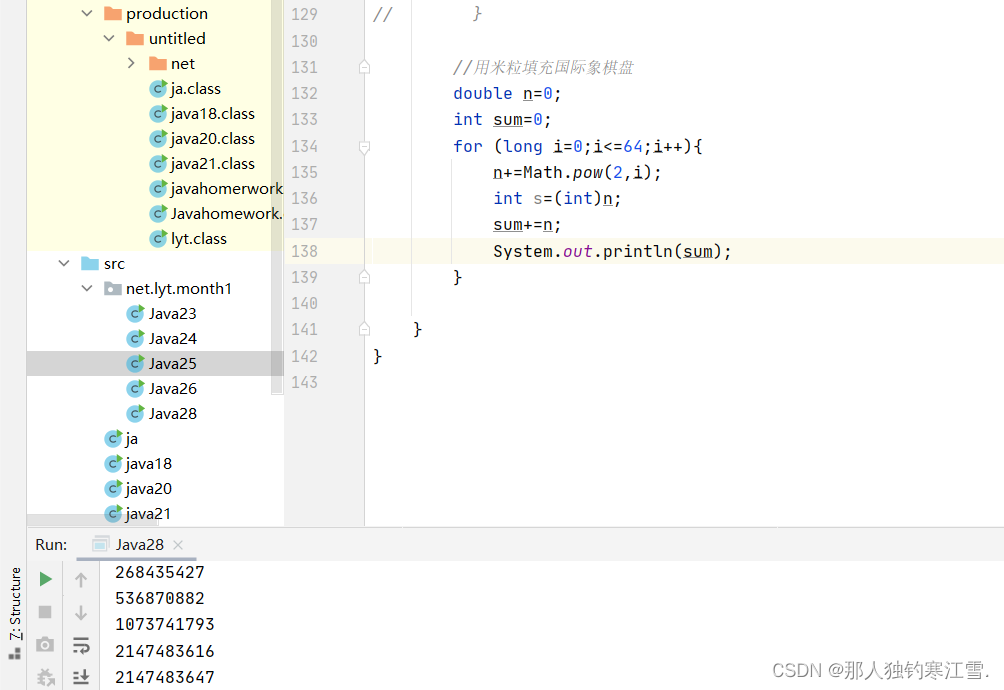Fold the comment block at line 131
Screen dimensions: 1004x690
[364, 67]
